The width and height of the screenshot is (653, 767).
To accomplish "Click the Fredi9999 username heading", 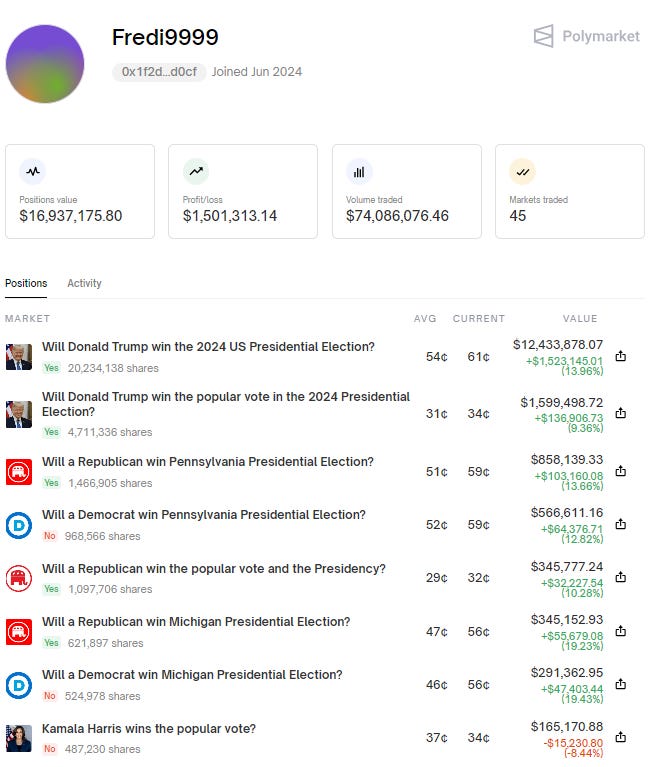I will (x=165, y=37).
